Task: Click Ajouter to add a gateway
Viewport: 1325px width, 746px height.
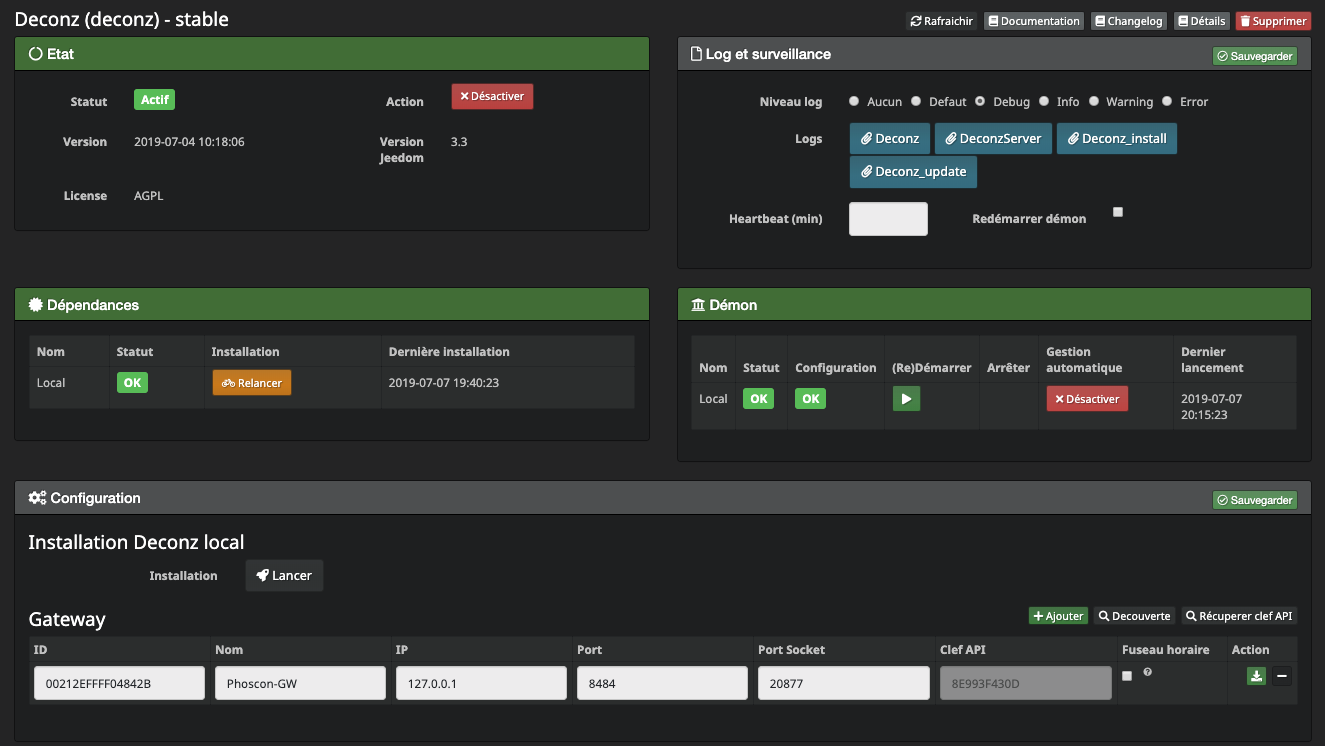Action: coord(1058,616)
